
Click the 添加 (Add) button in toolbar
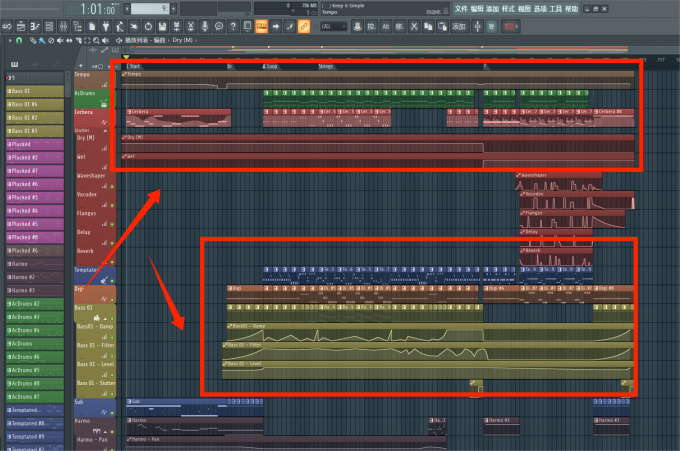(492, 8)
